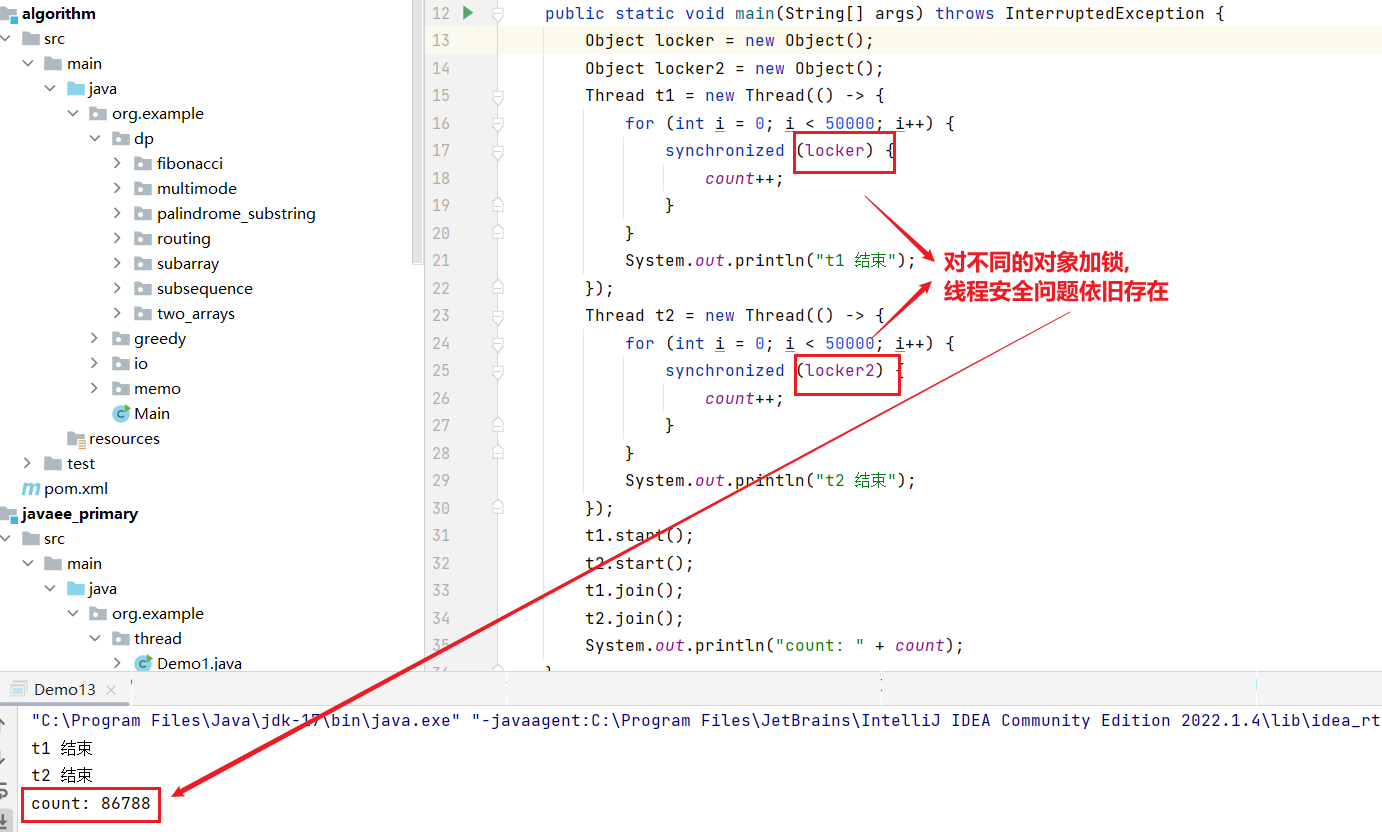Click 'count++;' on line 18
This screenshot has height=832, width=1382.
coord(745,178)
